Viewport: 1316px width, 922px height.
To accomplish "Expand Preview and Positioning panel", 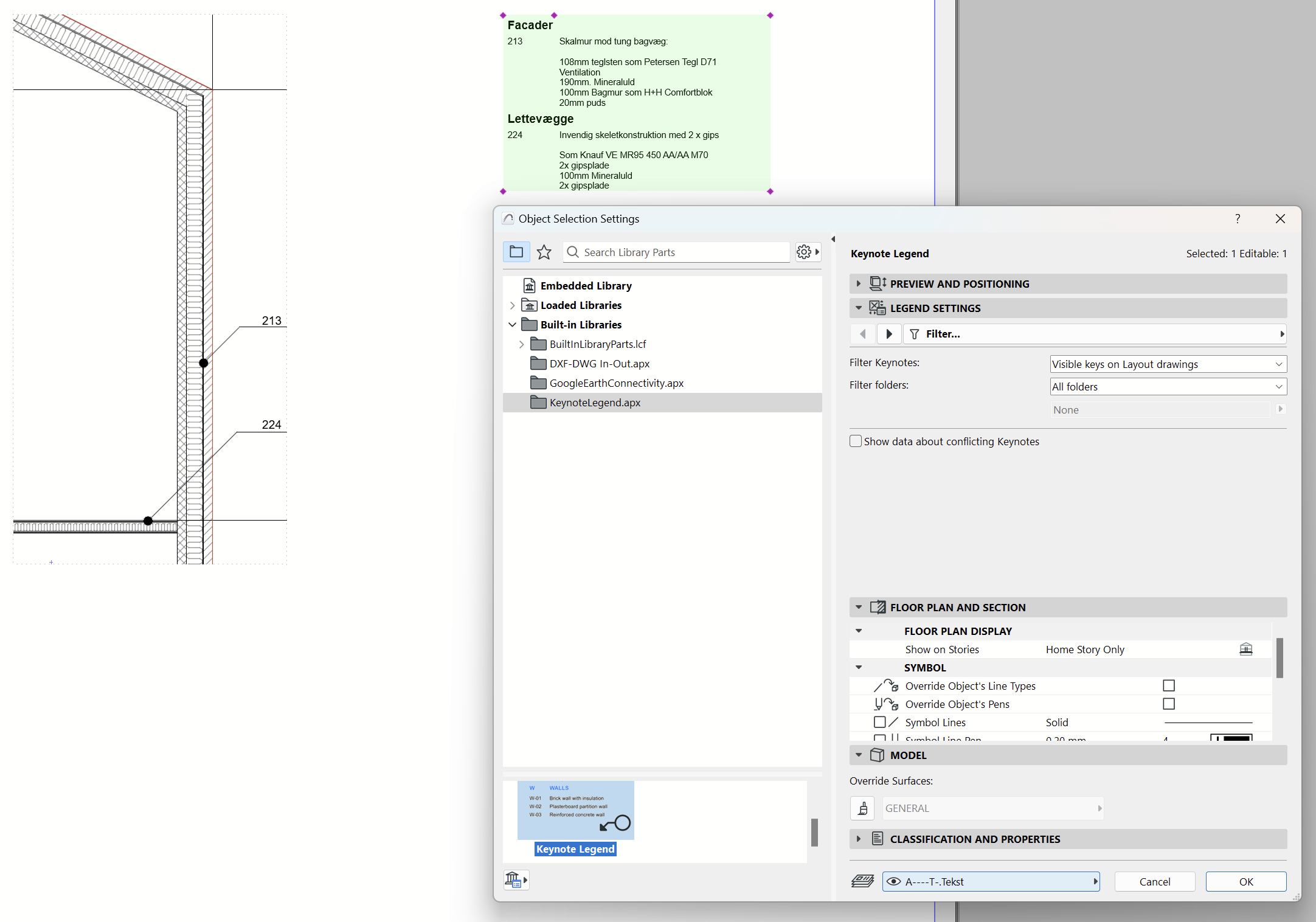I will point(859,284).
